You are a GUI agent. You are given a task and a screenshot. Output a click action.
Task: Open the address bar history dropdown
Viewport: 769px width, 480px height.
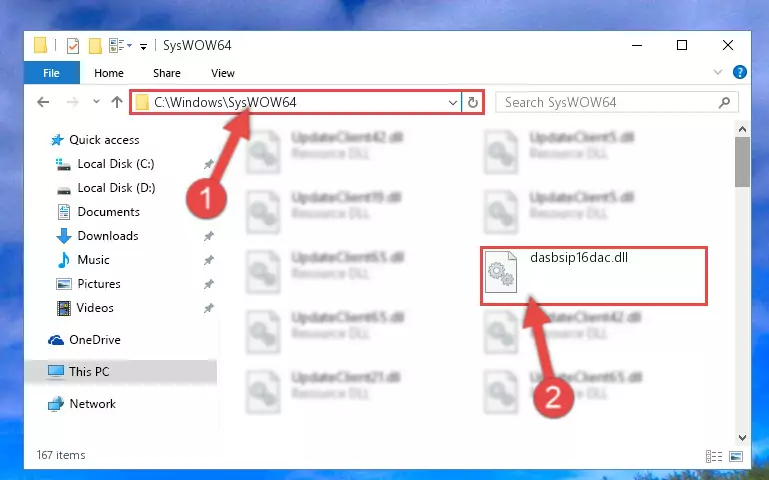[452, 102]
